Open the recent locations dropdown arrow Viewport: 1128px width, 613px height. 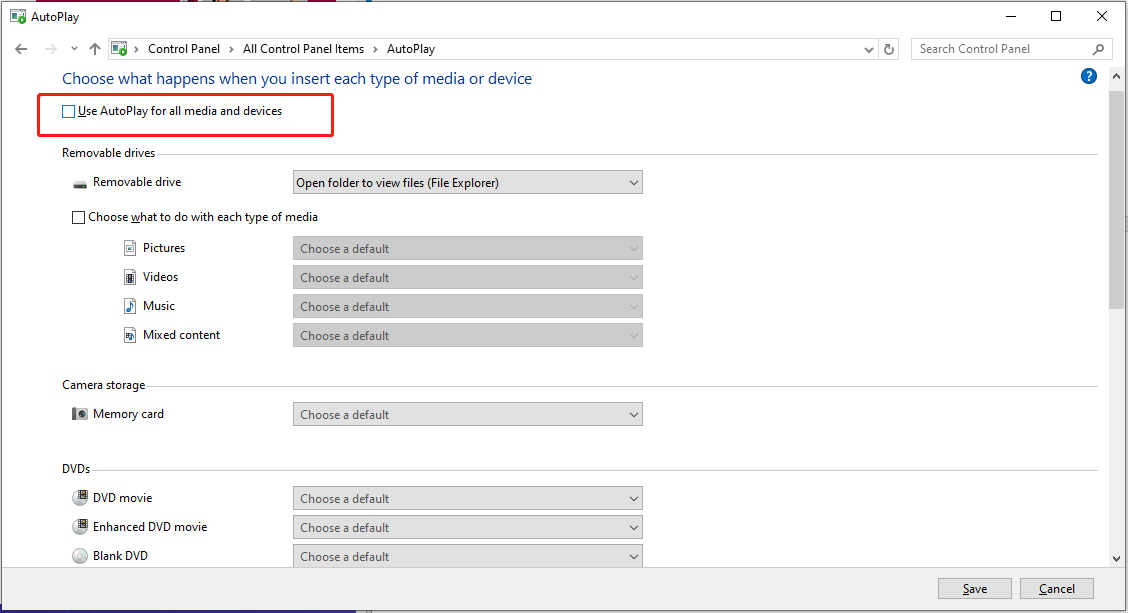click(74, 49)
